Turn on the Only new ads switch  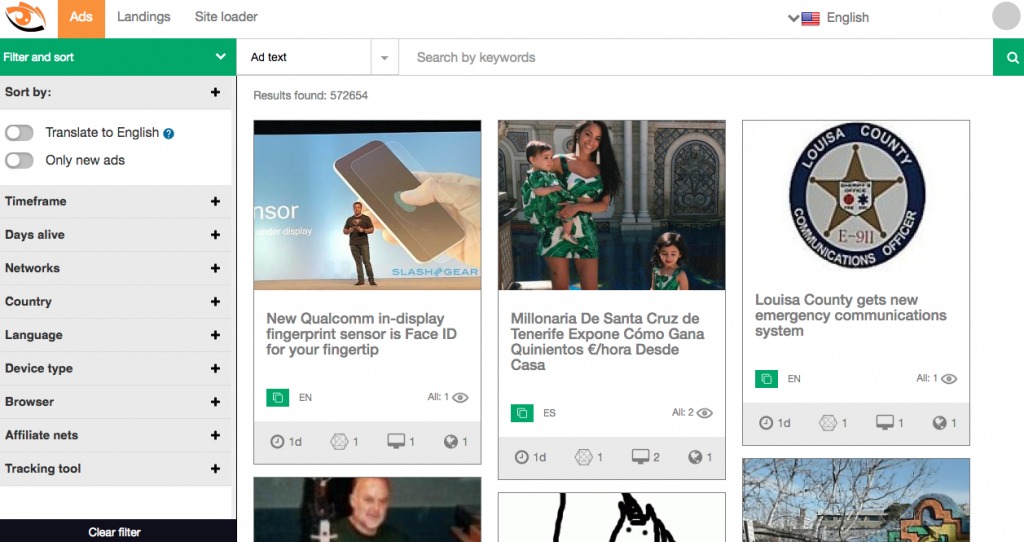20,160
